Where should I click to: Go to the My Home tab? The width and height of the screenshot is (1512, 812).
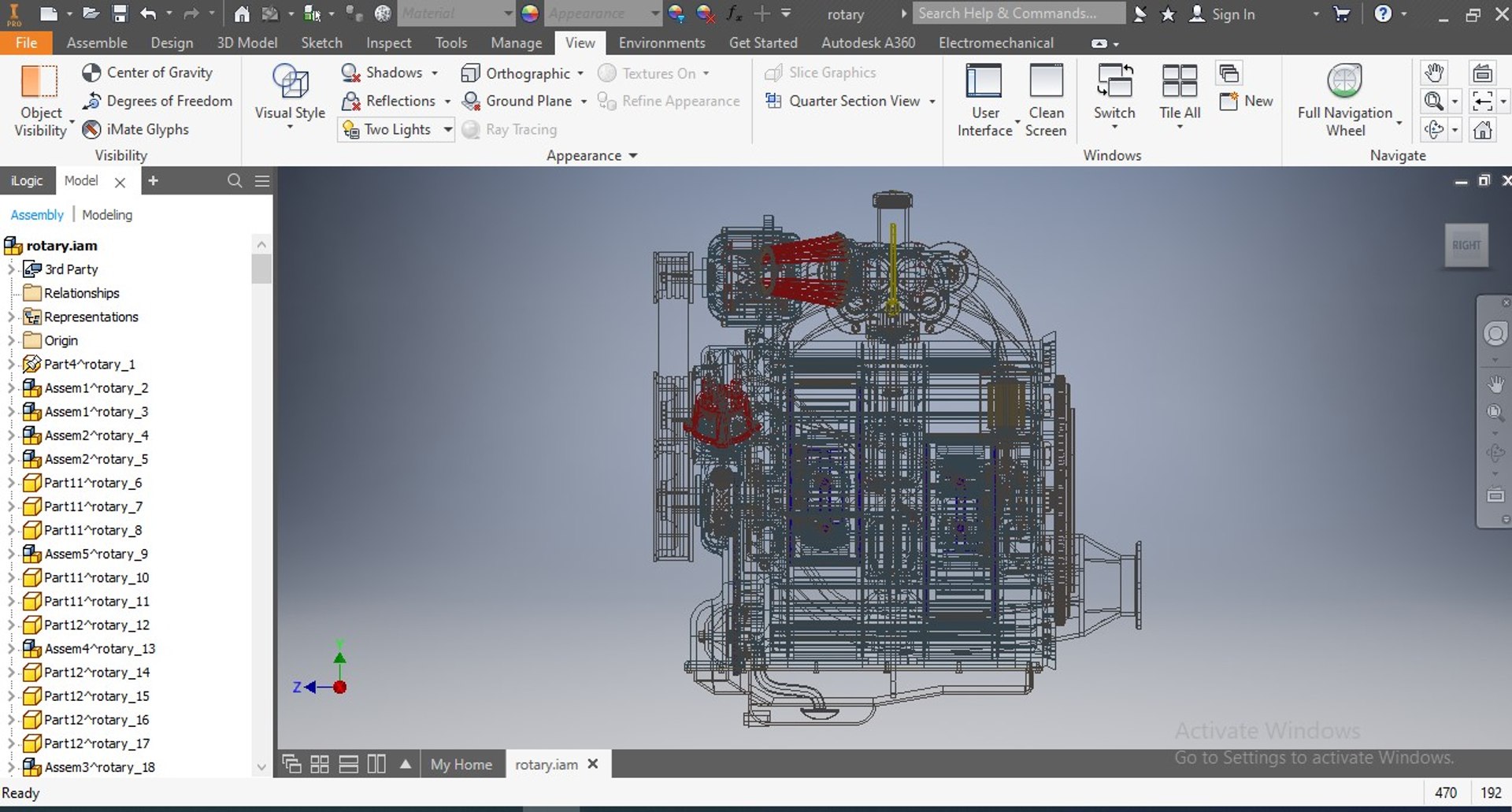point(461,764)
